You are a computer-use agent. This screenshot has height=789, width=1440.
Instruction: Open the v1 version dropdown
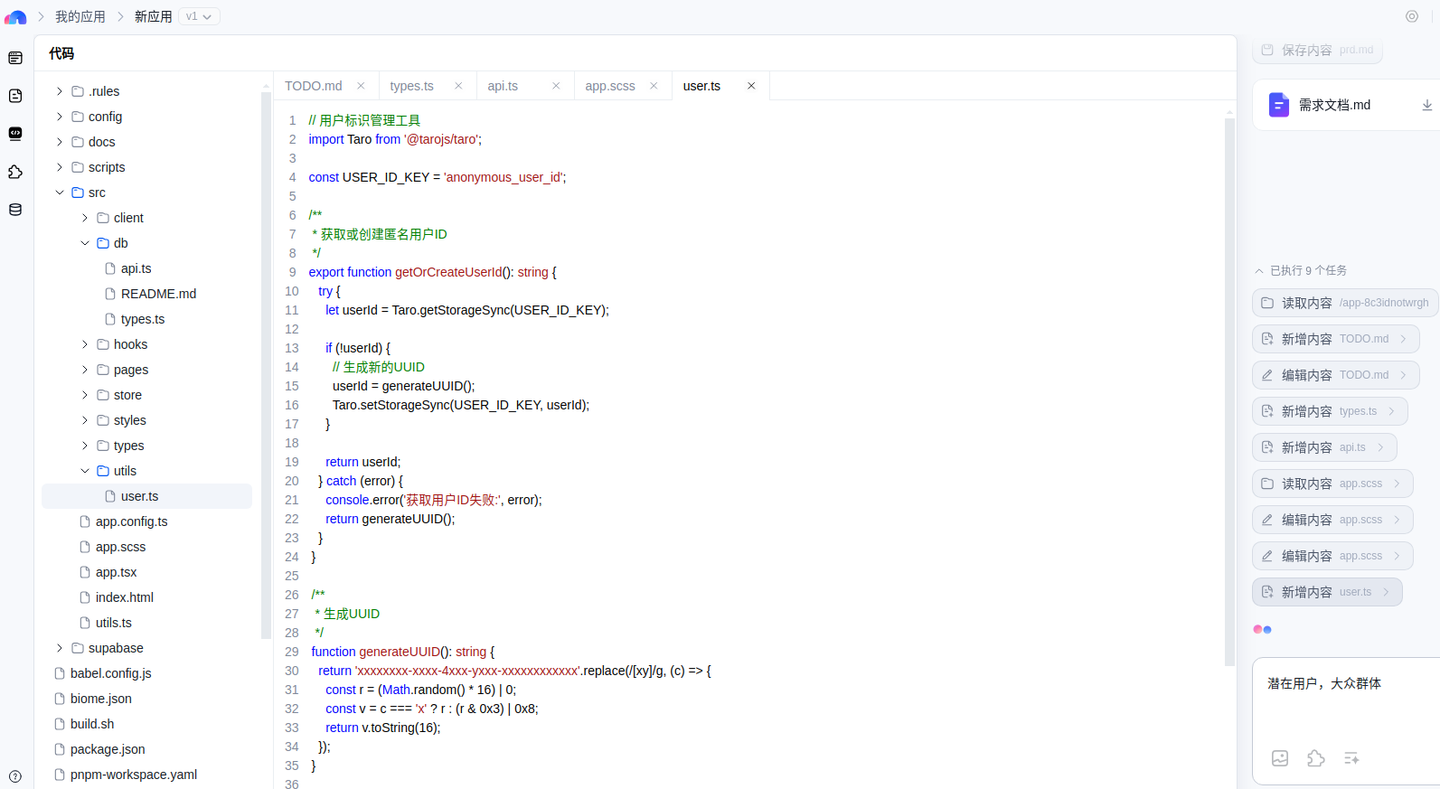[x=199, y=17]
